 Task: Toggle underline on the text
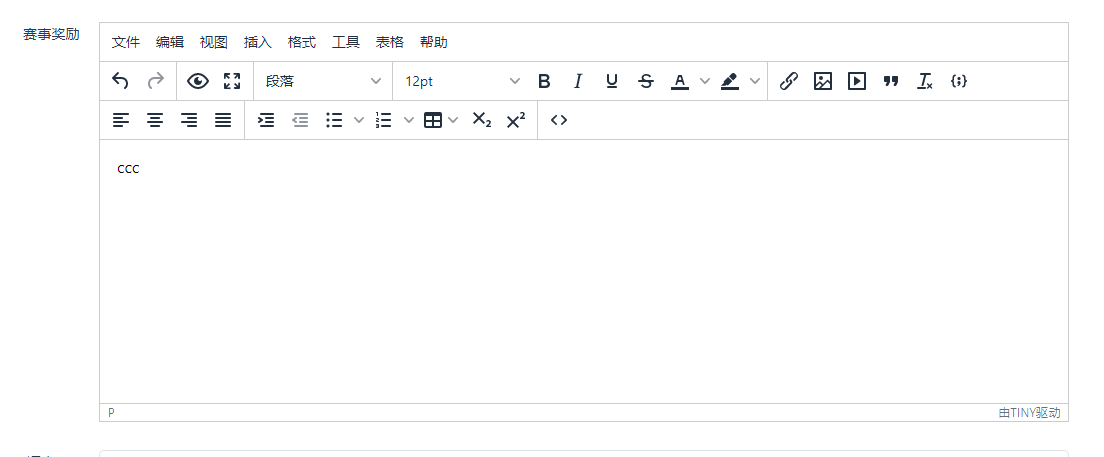[612, 81]
